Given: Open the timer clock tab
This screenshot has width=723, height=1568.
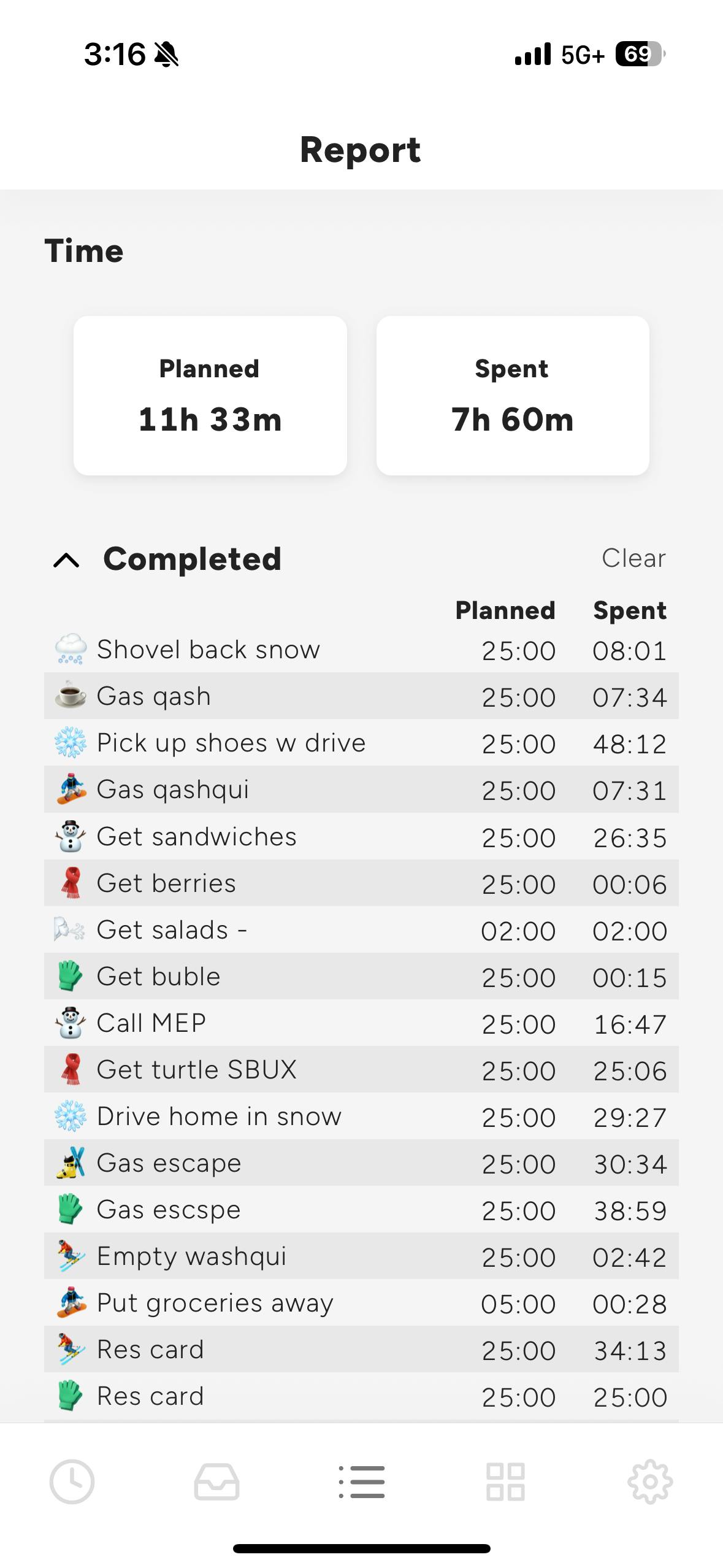Looking at the screenshot, I should point(72,1482).
